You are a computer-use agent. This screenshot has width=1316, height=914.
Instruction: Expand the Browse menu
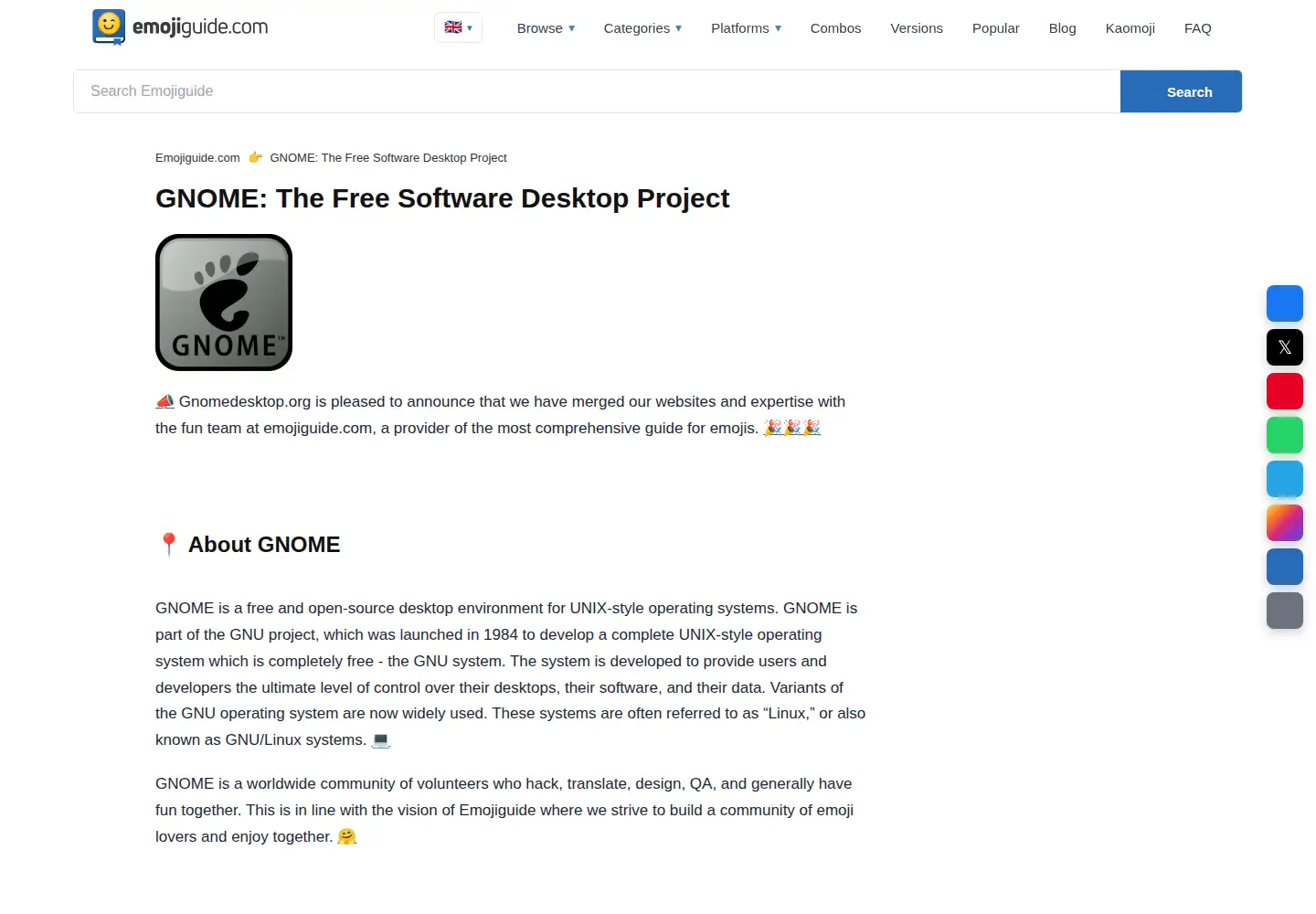click(547, 28)
